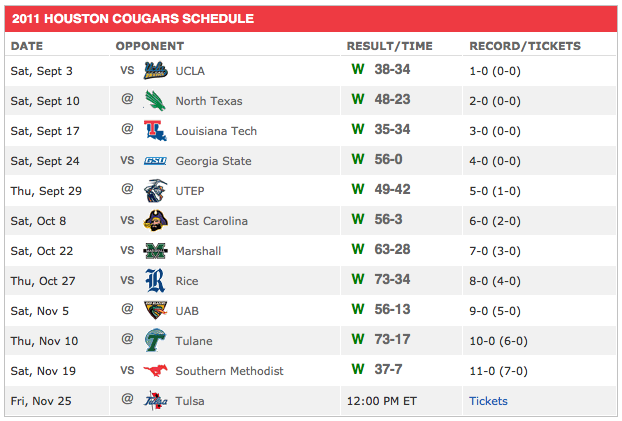Click the Marshall M logo

coord(156,251)
